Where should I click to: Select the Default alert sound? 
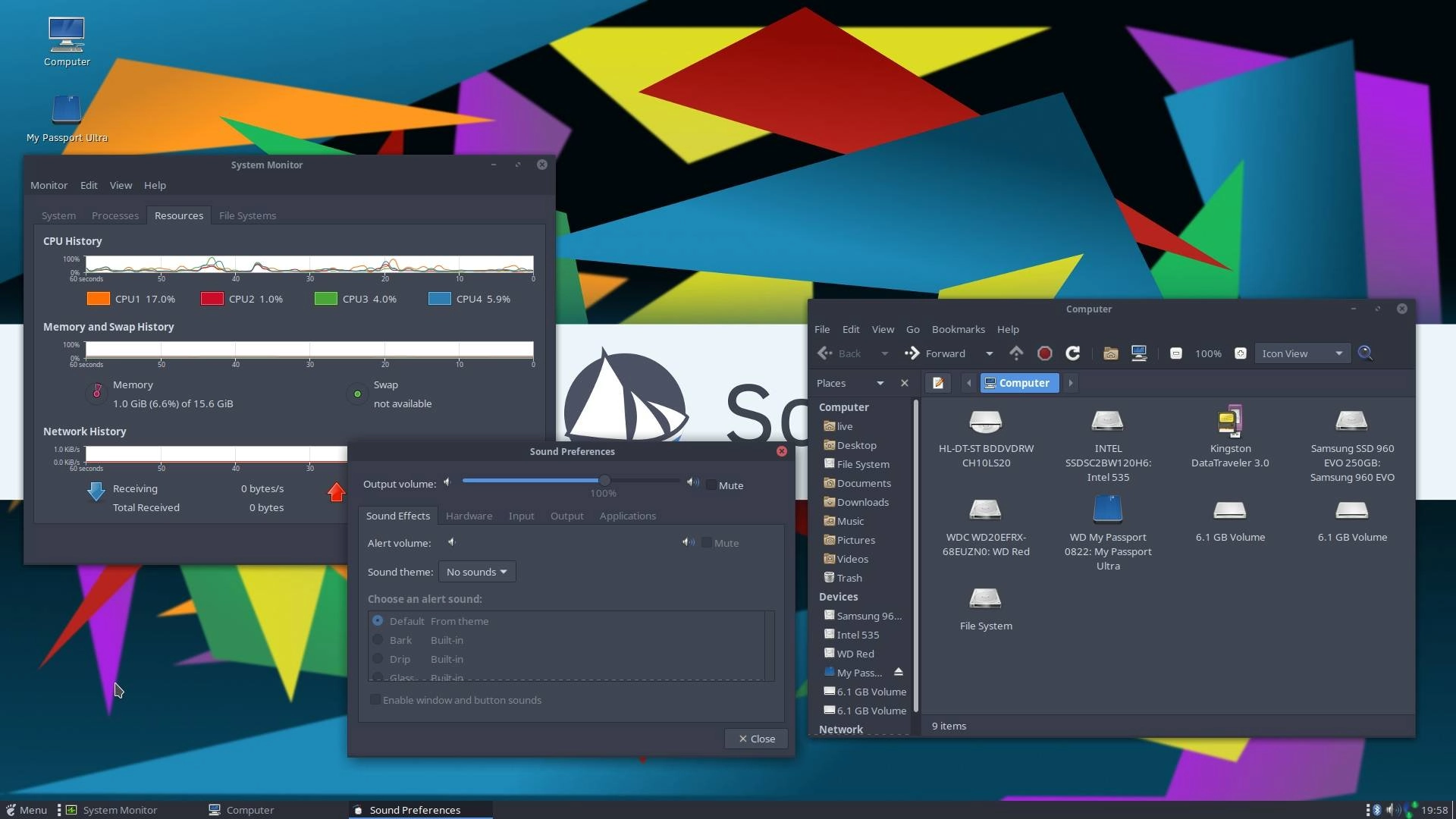point(378,620)
